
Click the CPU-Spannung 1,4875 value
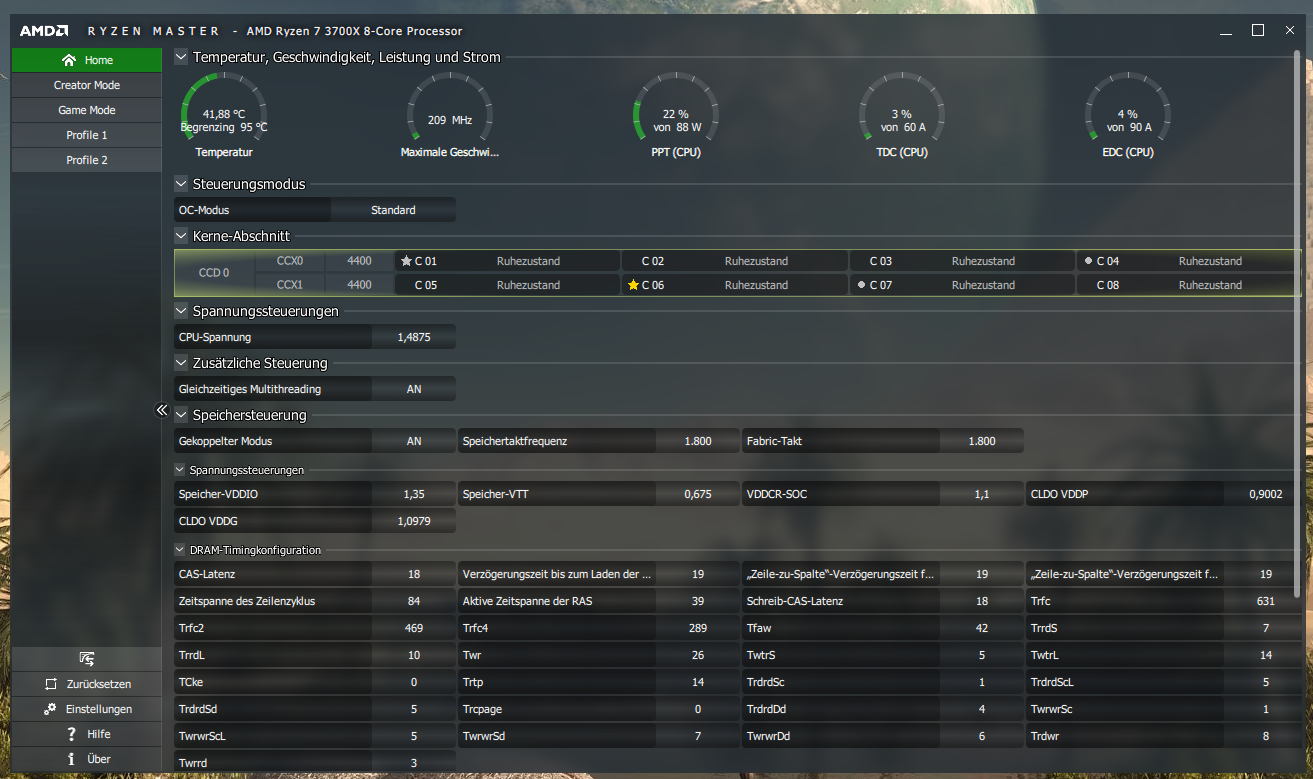[x=414, y=337]
